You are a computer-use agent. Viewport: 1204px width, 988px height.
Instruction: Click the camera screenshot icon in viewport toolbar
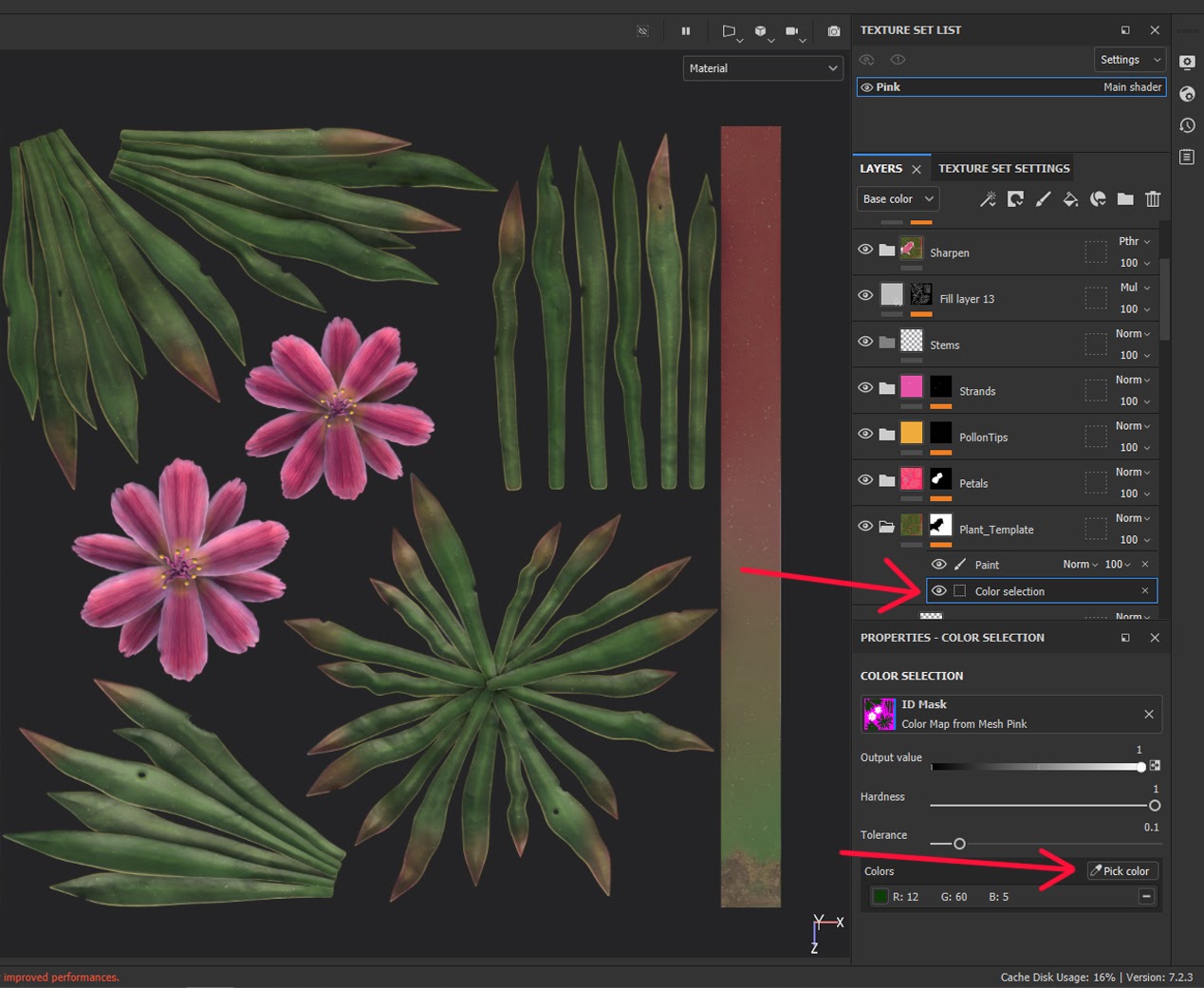tap(834, 31)
